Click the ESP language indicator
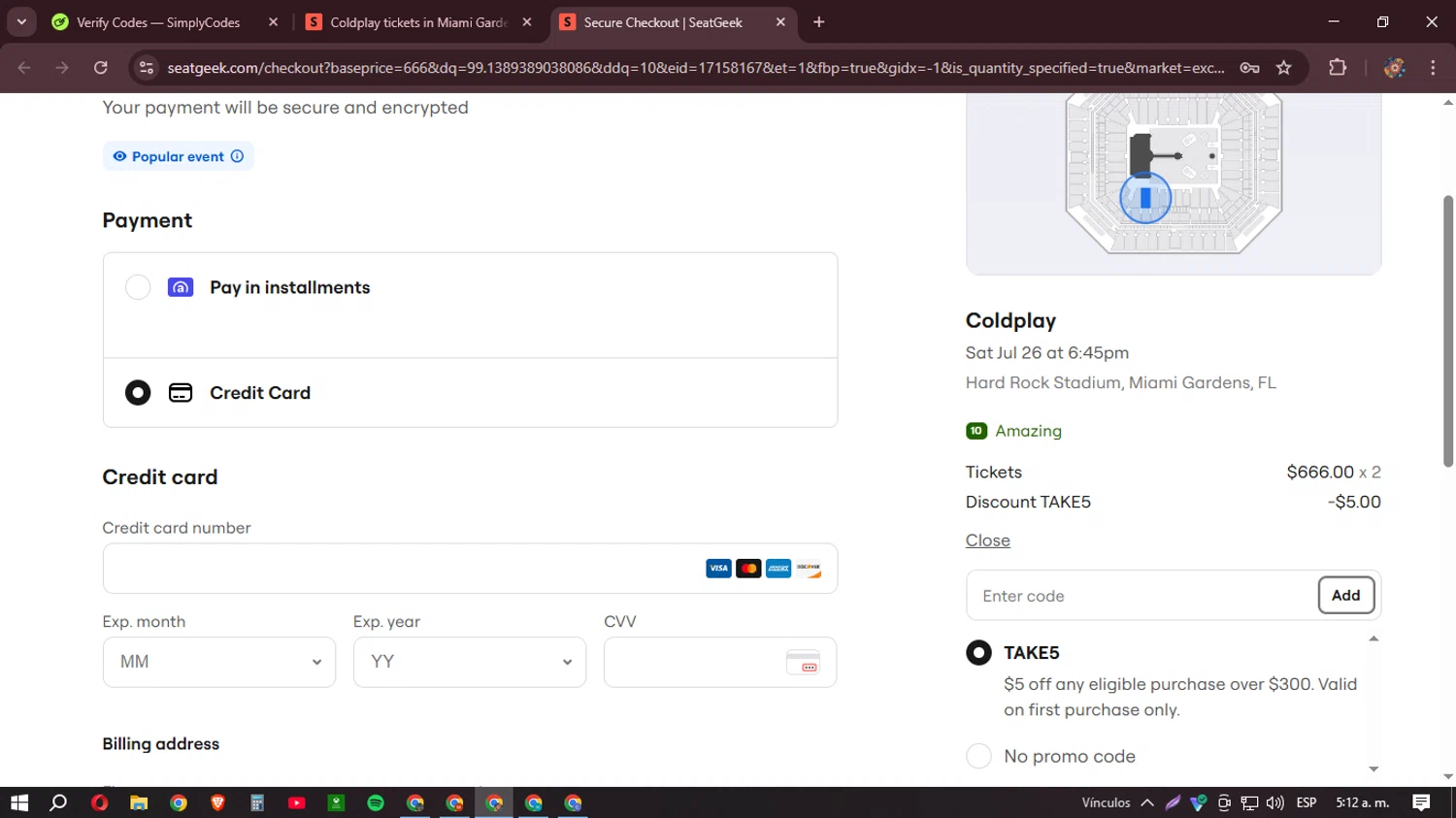 tap(1307, 802)
